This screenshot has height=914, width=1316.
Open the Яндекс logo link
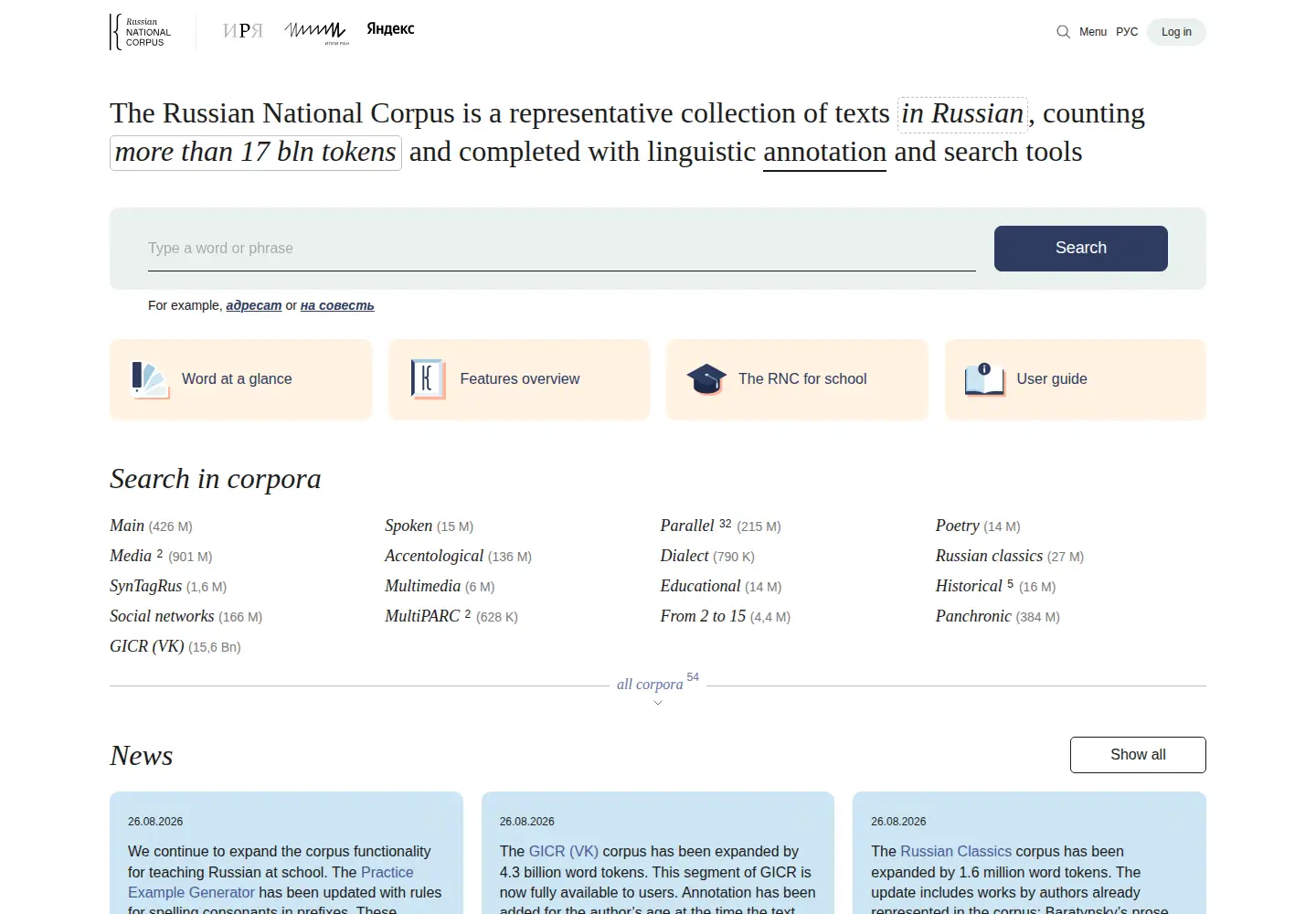(x=390, y=29)
